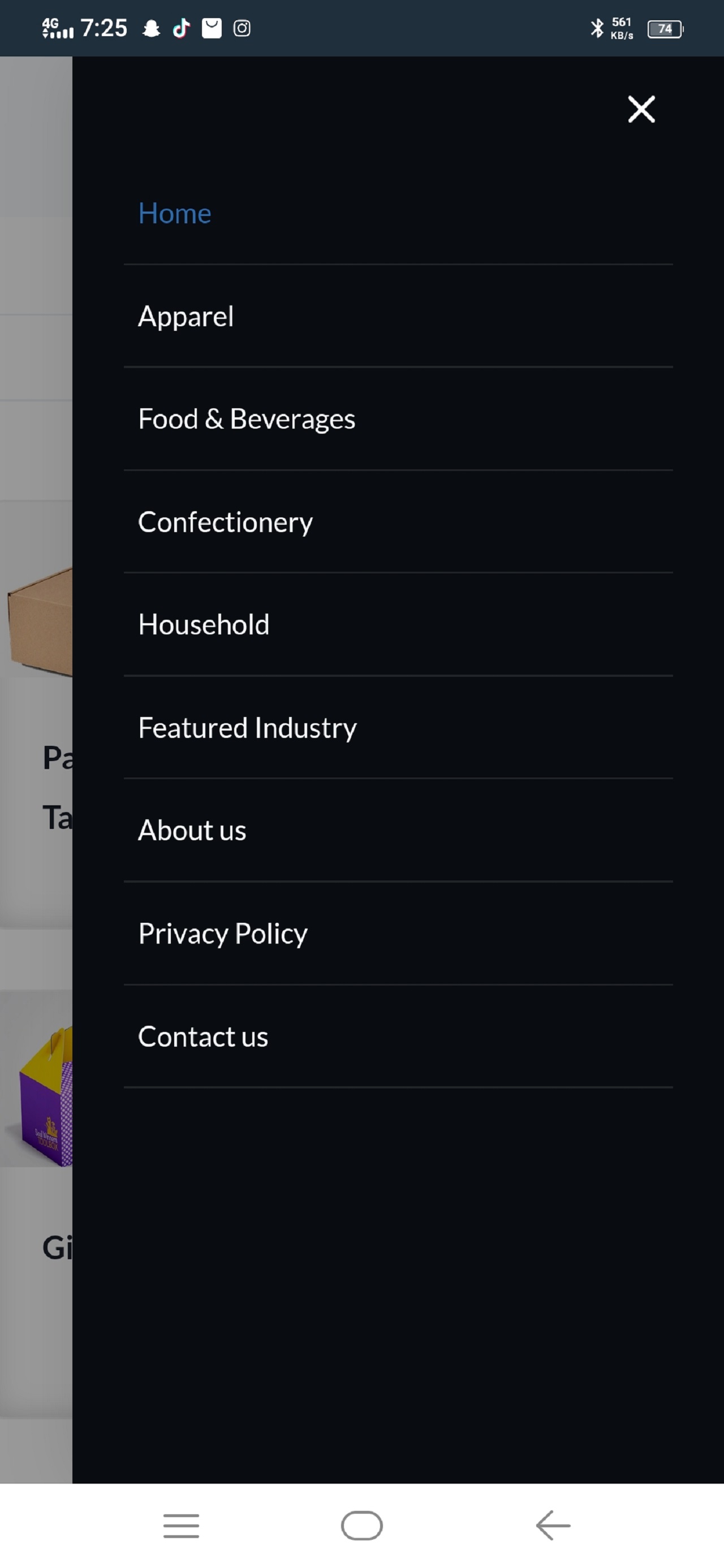The height and width of the screenshot is (1568, 724).
Task: Open Featured Industry menu entry
Action: [247, 728]
